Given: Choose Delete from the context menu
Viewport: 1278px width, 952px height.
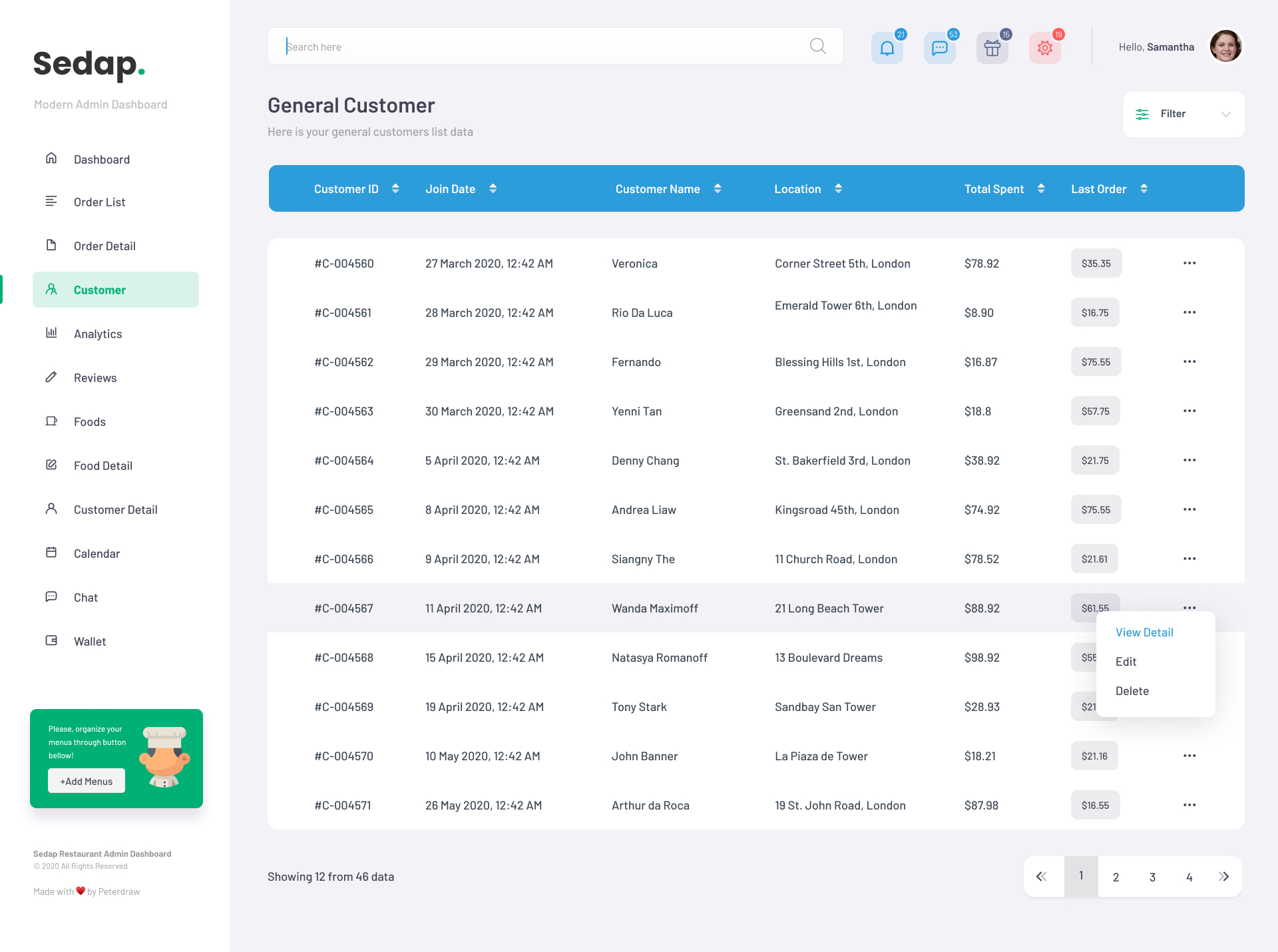Looking at the screenshot, I should pyautogui.click(x=1132, y=690).
